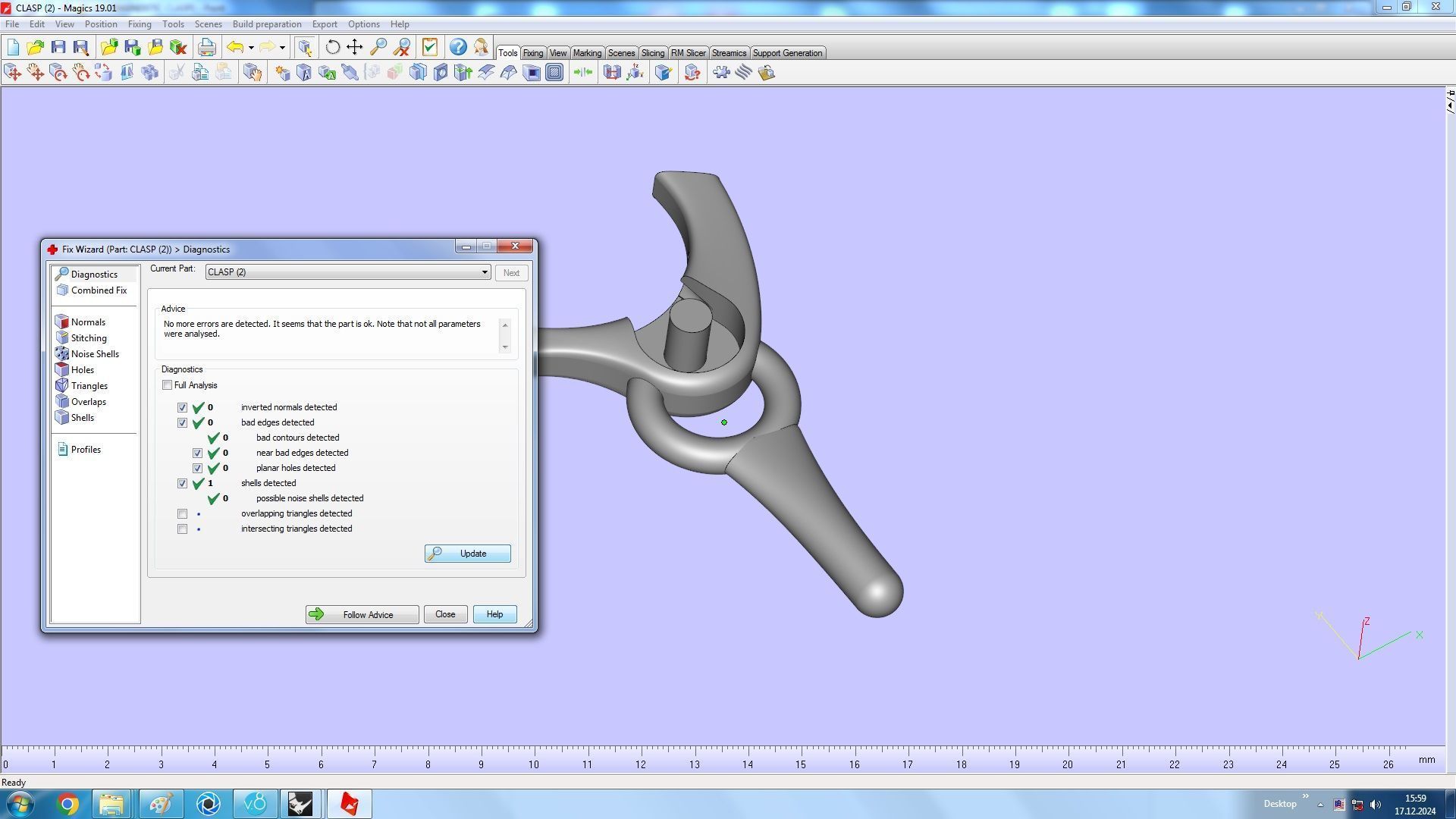Open the Normals page in Fix Wizard sidebar
The image size is (1456, 819).
[x=88, y=322]
